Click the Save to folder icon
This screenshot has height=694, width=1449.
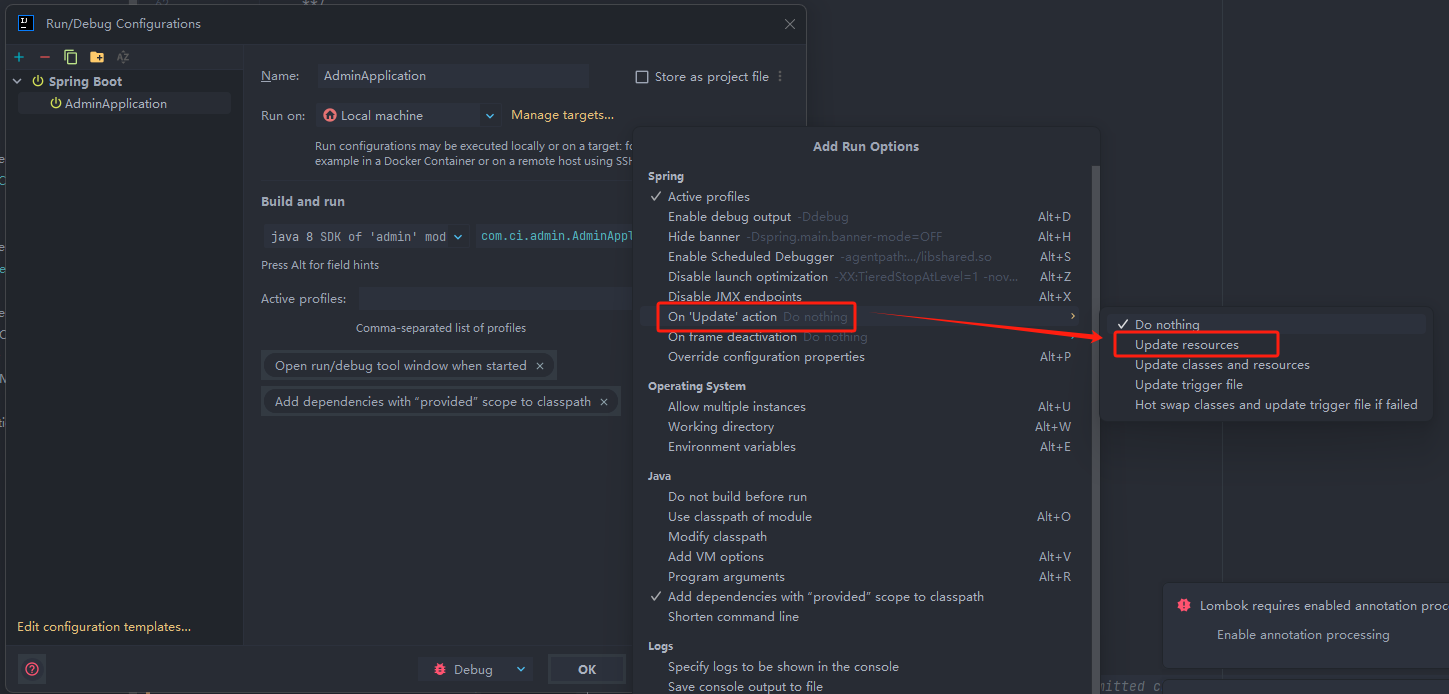point(96,57)
